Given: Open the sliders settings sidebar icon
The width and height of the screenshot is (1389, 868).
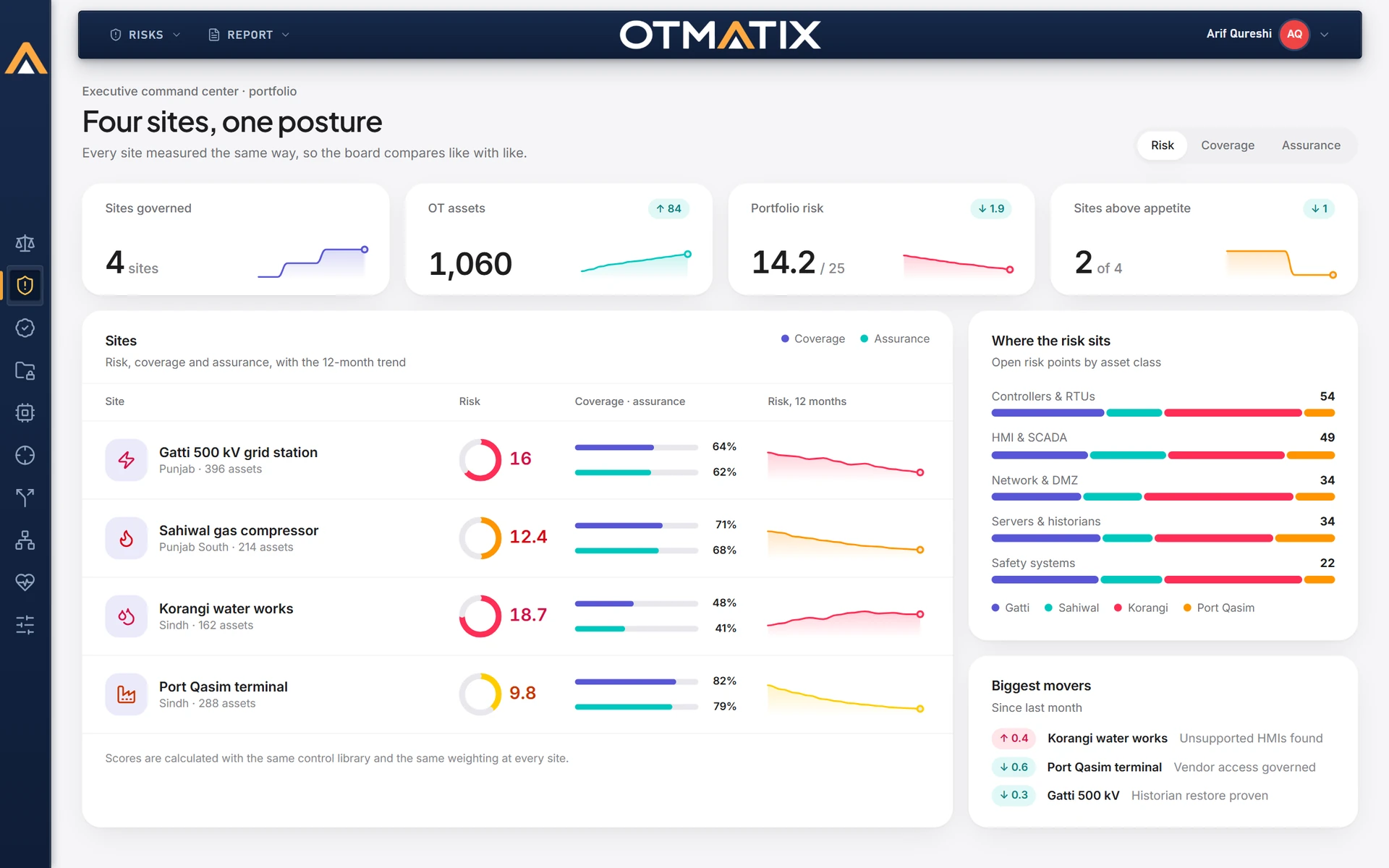Looking at the screenshot, I should pos(25,624).
